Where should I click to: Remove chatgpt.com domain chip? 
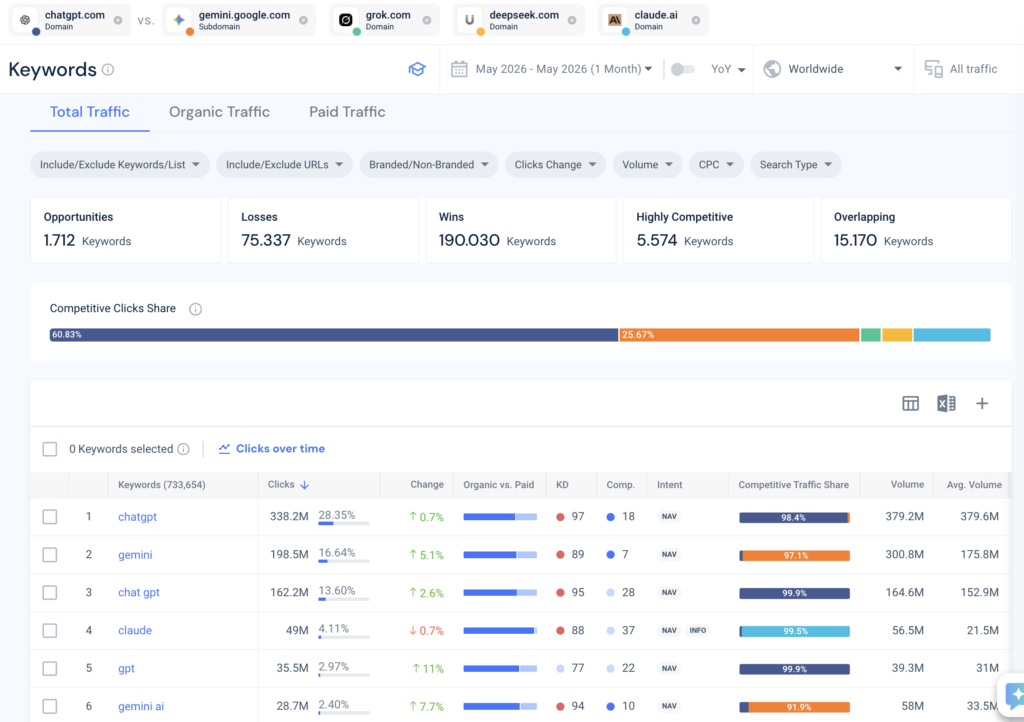pos(118,20)
